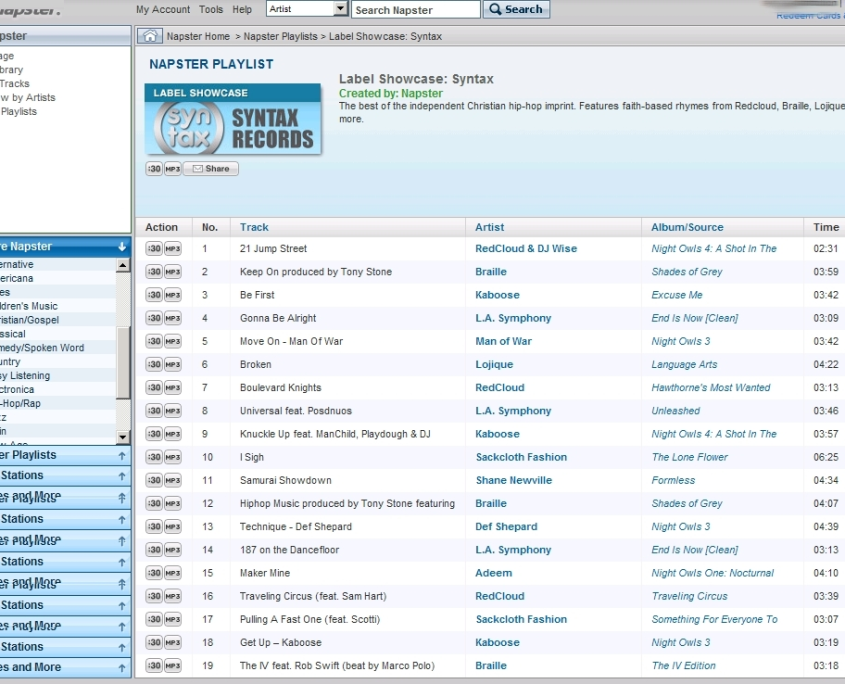Screen dimensions: 845x684
Task: Expand the Playlists panel below genres
Action: 122,455
